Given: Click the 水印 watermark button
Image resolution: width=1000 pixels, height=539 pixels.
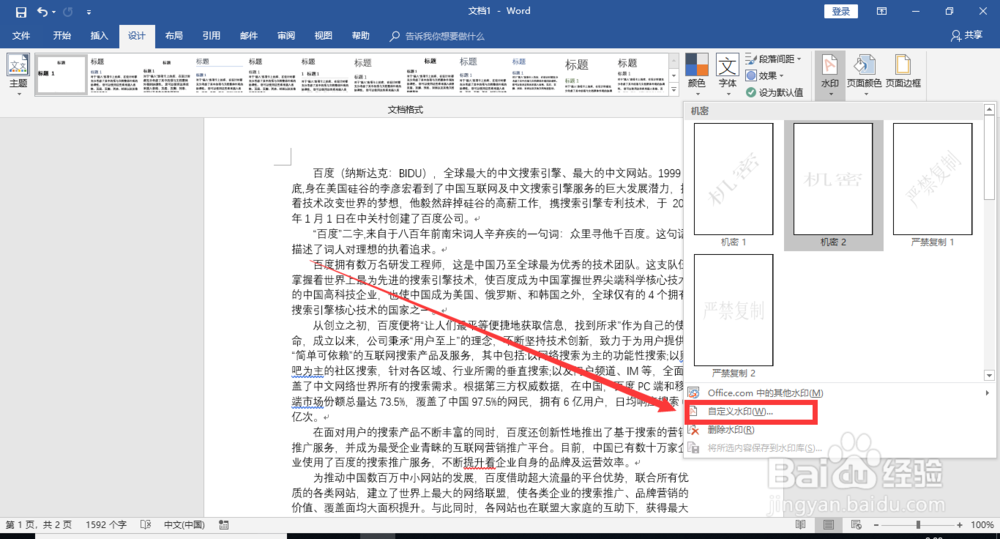Looking at the screenshot, I should [x=830, y=75].
